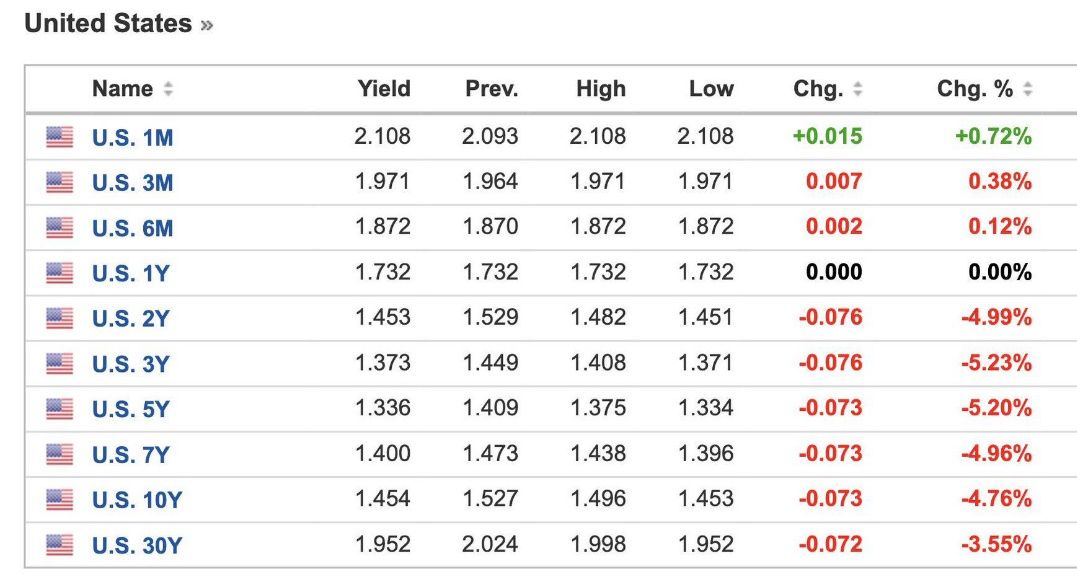The image size is (1077, 584).
Task: Open the United States bonds heading link
Action: (x=119, y=23)
